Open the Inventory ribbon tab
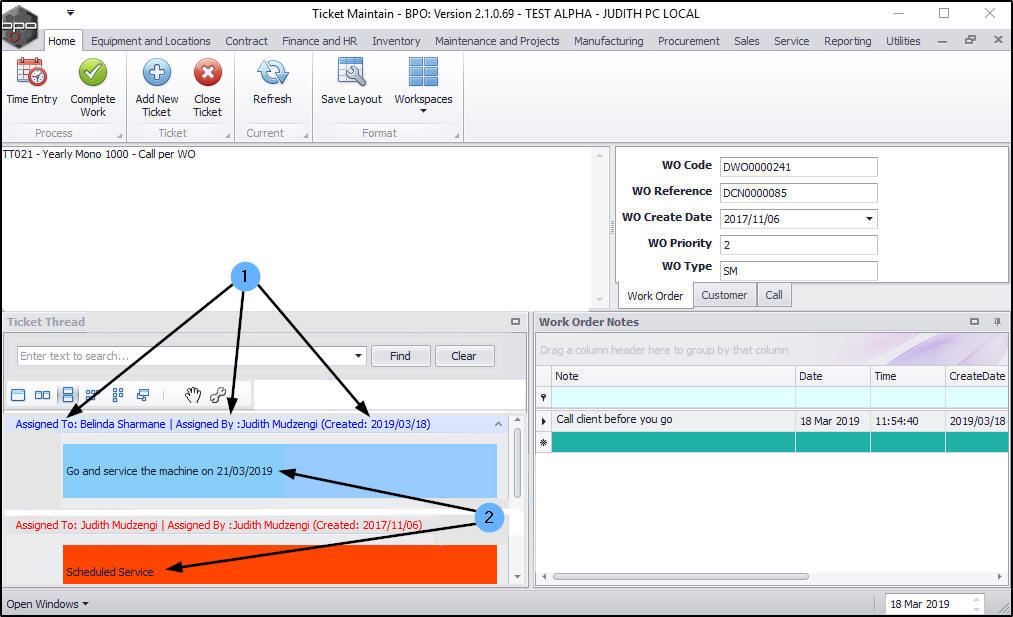 pos(396,41)
